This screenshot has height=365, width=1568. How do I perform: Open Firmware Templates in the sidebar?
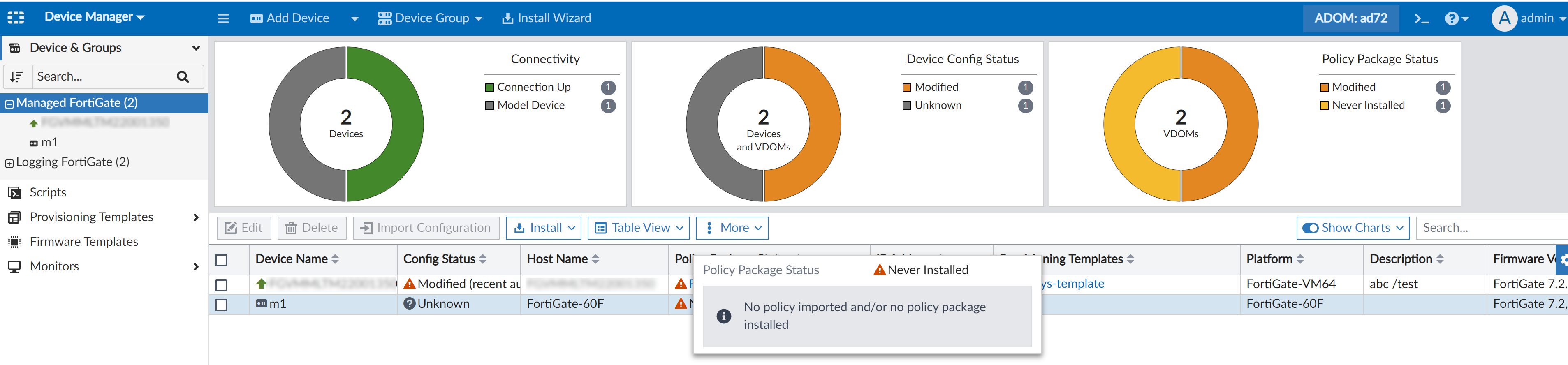83,242
